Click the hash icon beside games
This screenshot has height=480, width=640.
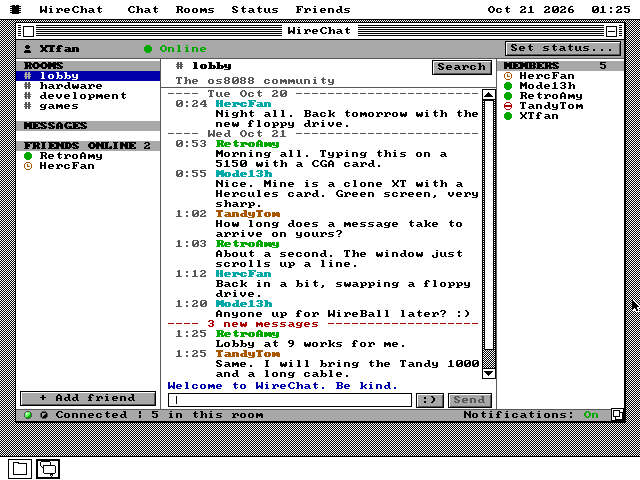pyautogui.click(x=27, y=106)
